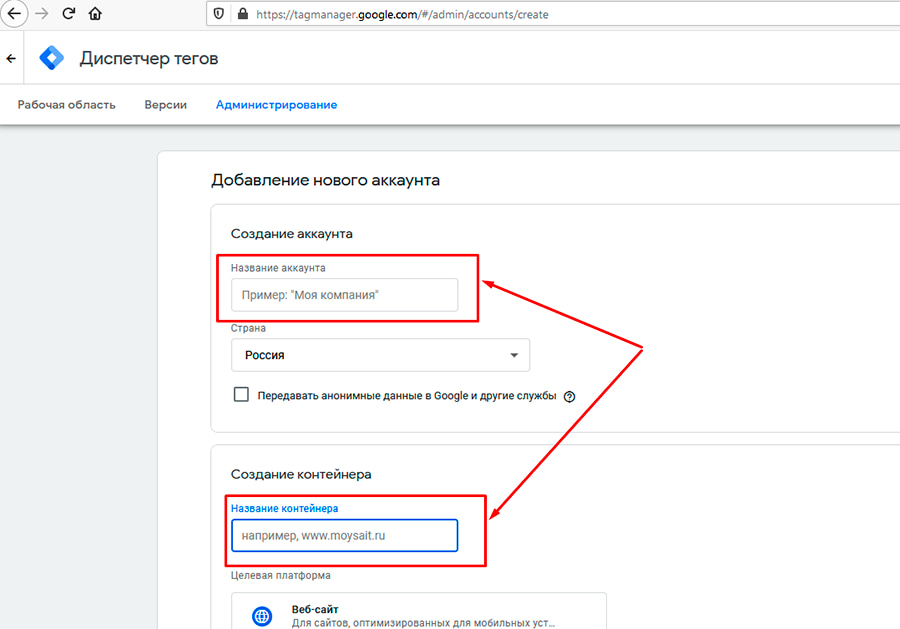Click the padlock icon in the address bar
This screenshot has height=629, width=900.
(x=242, y=14)
